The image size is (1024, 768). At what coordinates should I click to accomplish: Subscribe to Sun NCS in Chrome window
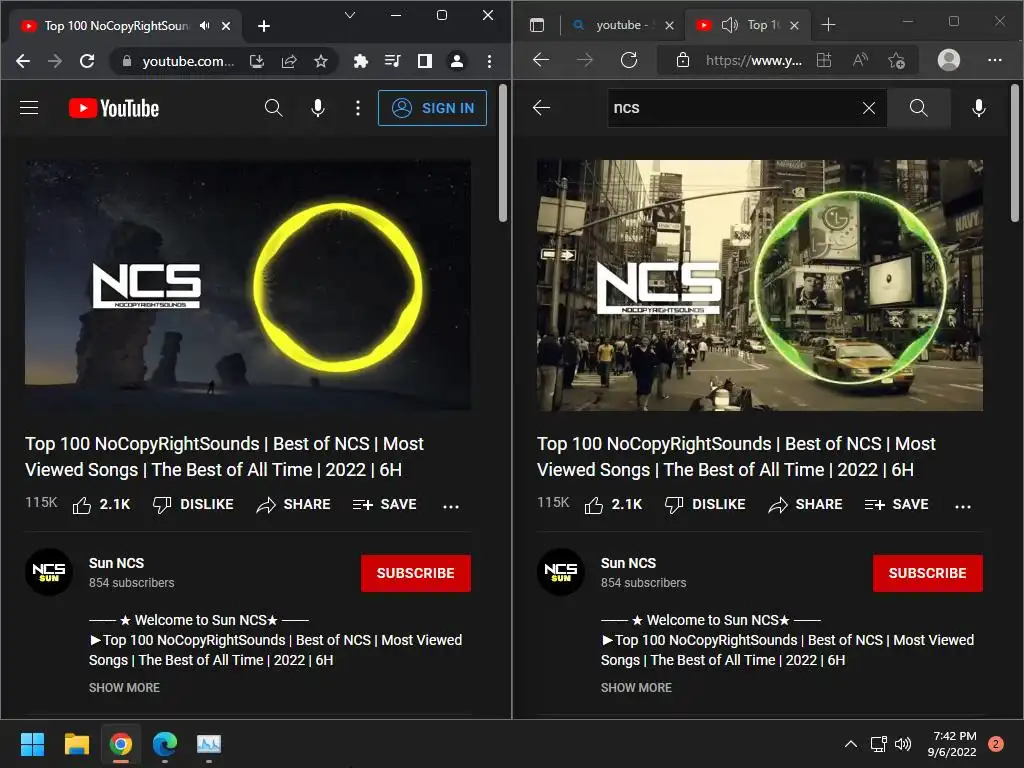(415, 573)
